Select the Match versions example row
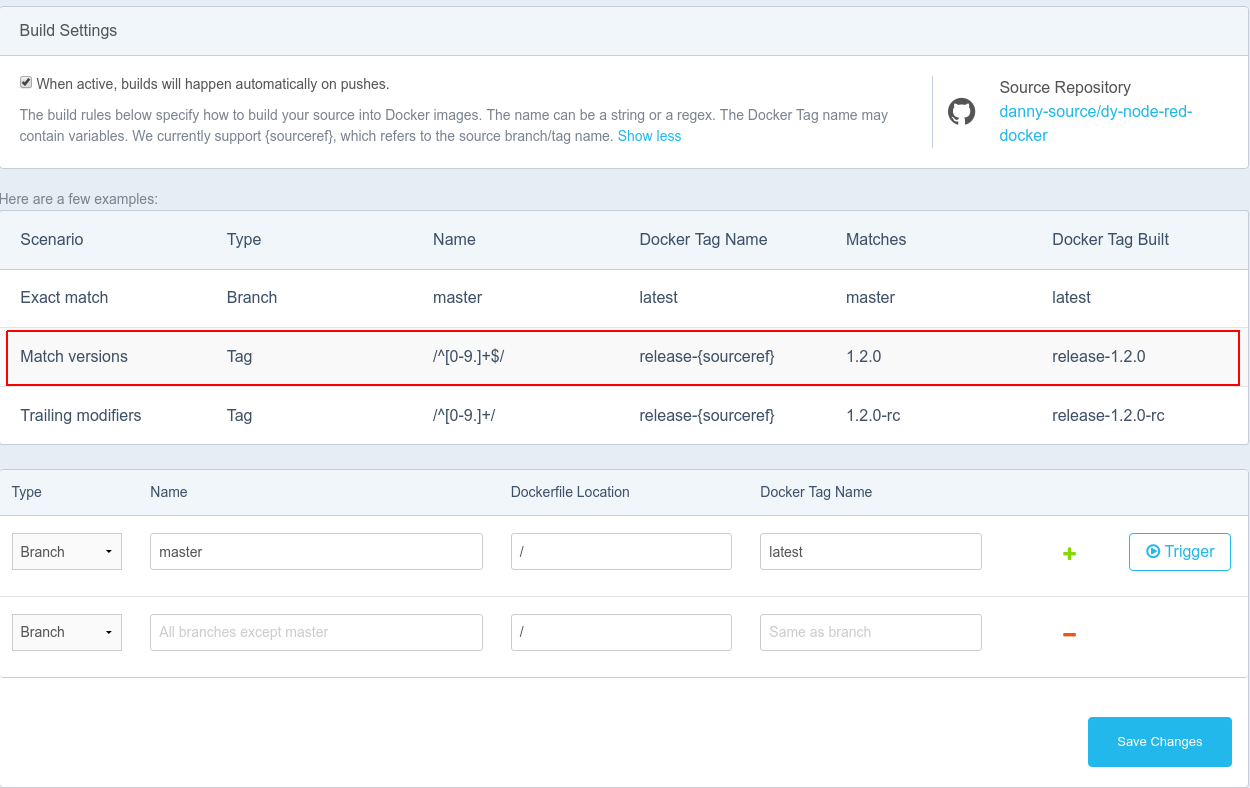This screenshot has width=1250, height=788. [x=623, y=356]
